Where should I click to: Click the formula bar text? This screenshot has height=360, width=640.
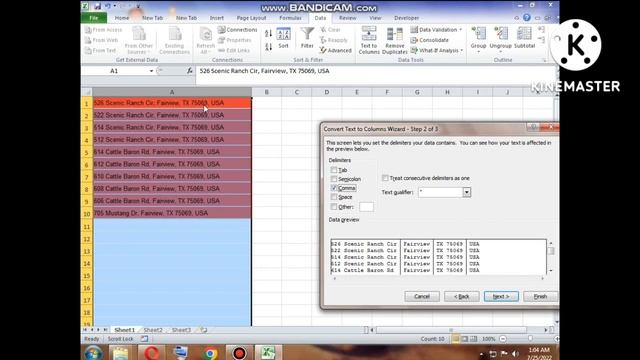point(264,71)
